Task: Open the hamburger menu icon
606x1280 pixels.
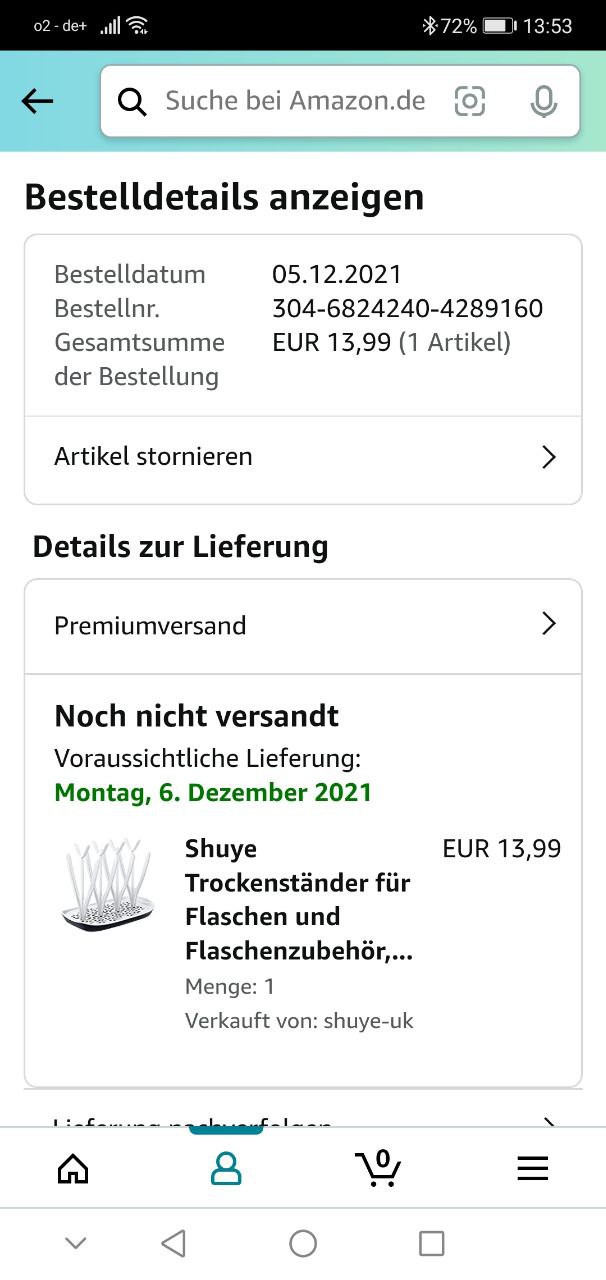Action: coord(532,1168)
